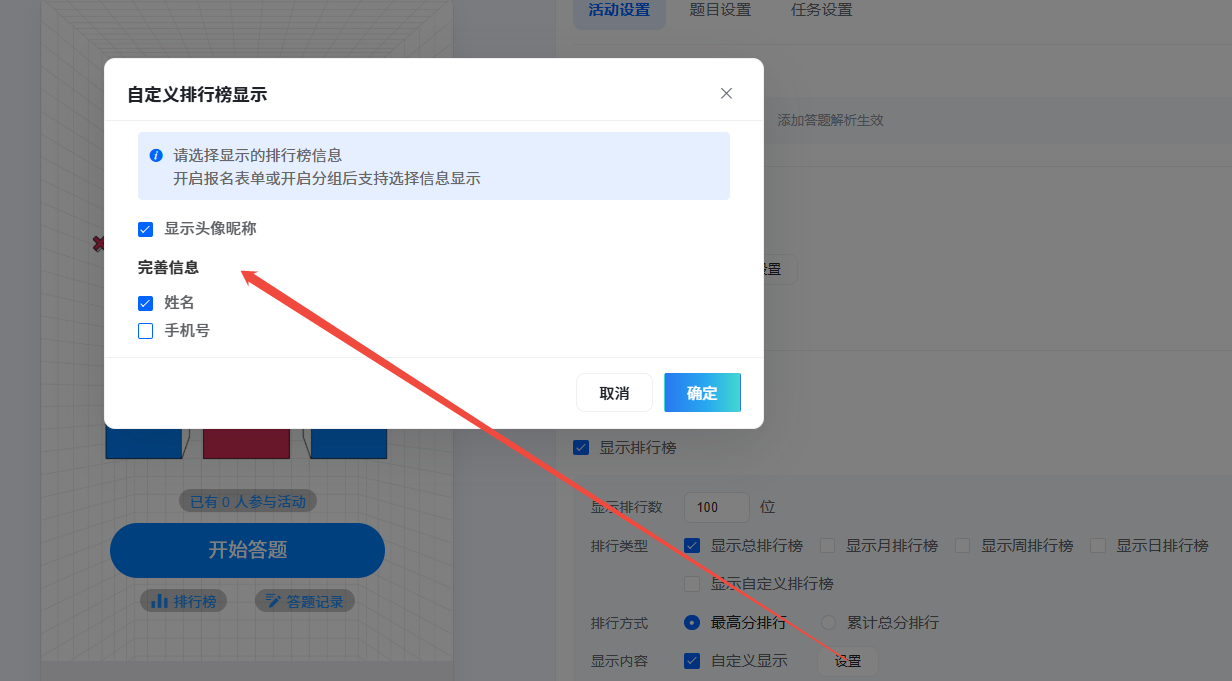
Task: Toggle 显示总排行榜 checkbox
Action: click(692, 546)
